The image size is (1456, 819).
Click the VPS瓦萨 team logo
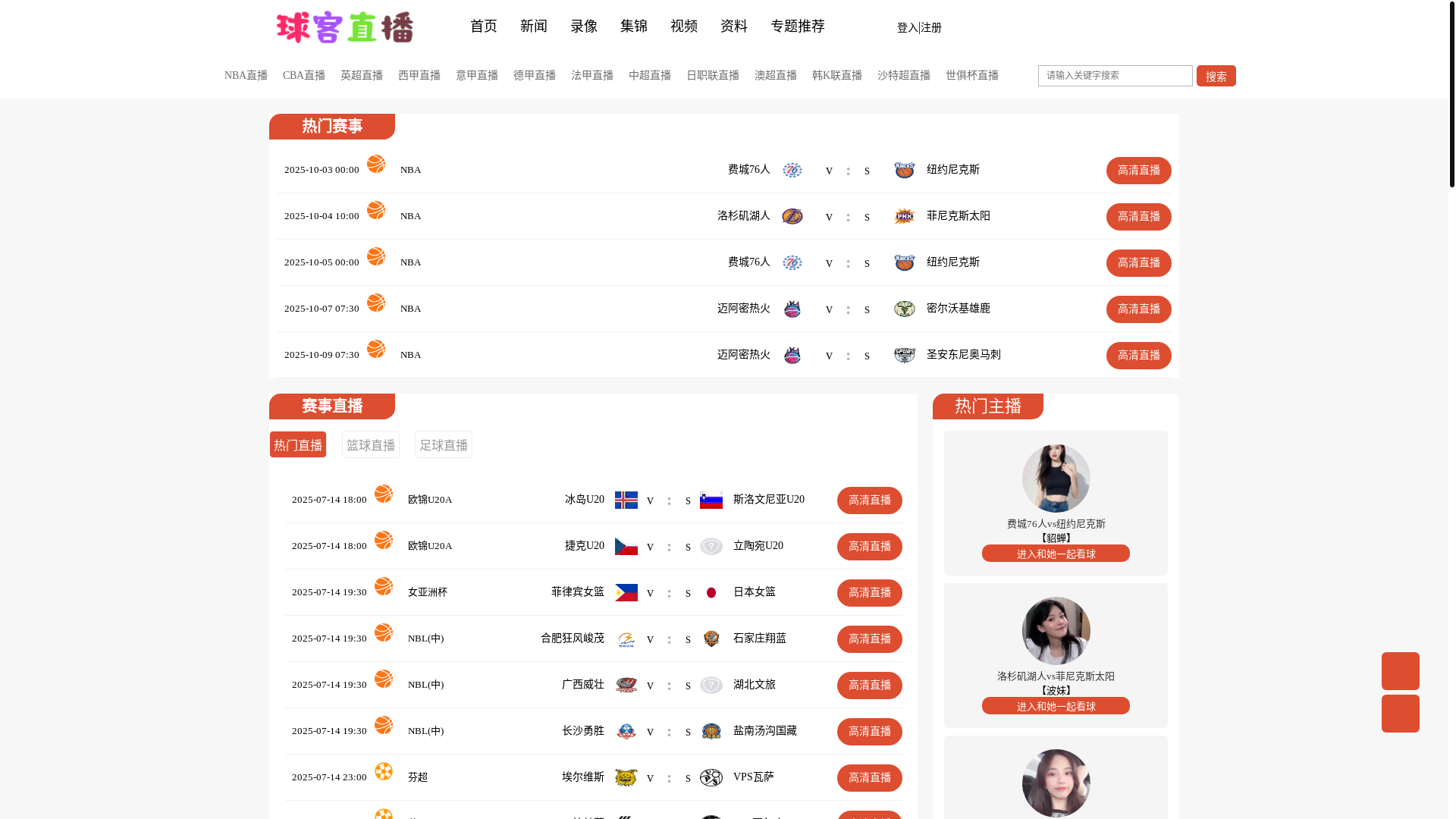point(711,777)
